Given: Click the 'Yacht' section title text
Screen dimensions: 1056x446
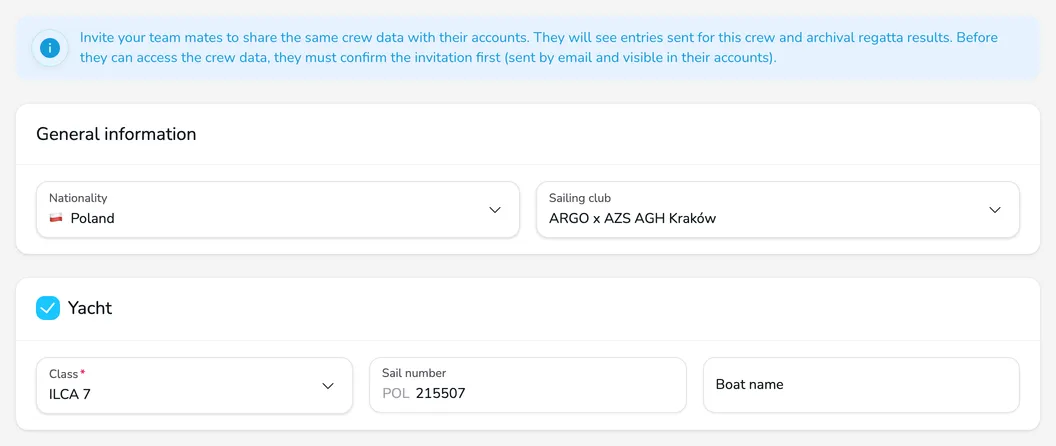Looking at the screenshot, I should 90,309.
